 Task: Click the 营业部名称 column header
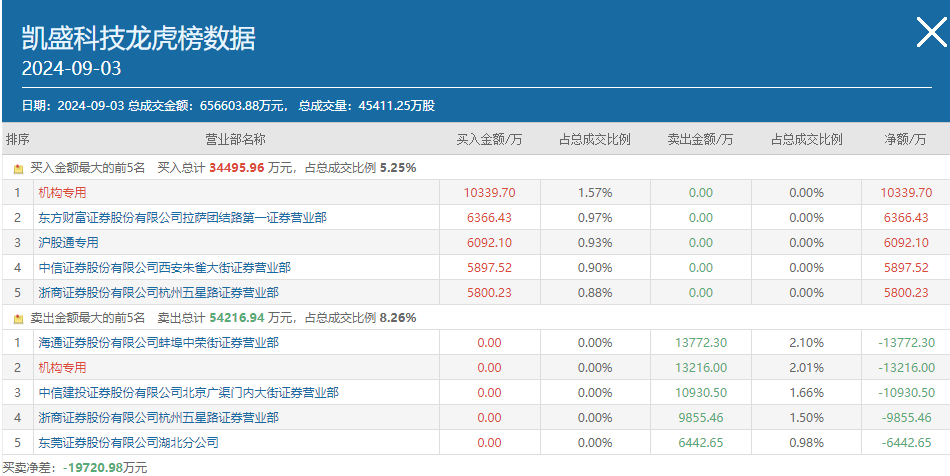[236, 139]
